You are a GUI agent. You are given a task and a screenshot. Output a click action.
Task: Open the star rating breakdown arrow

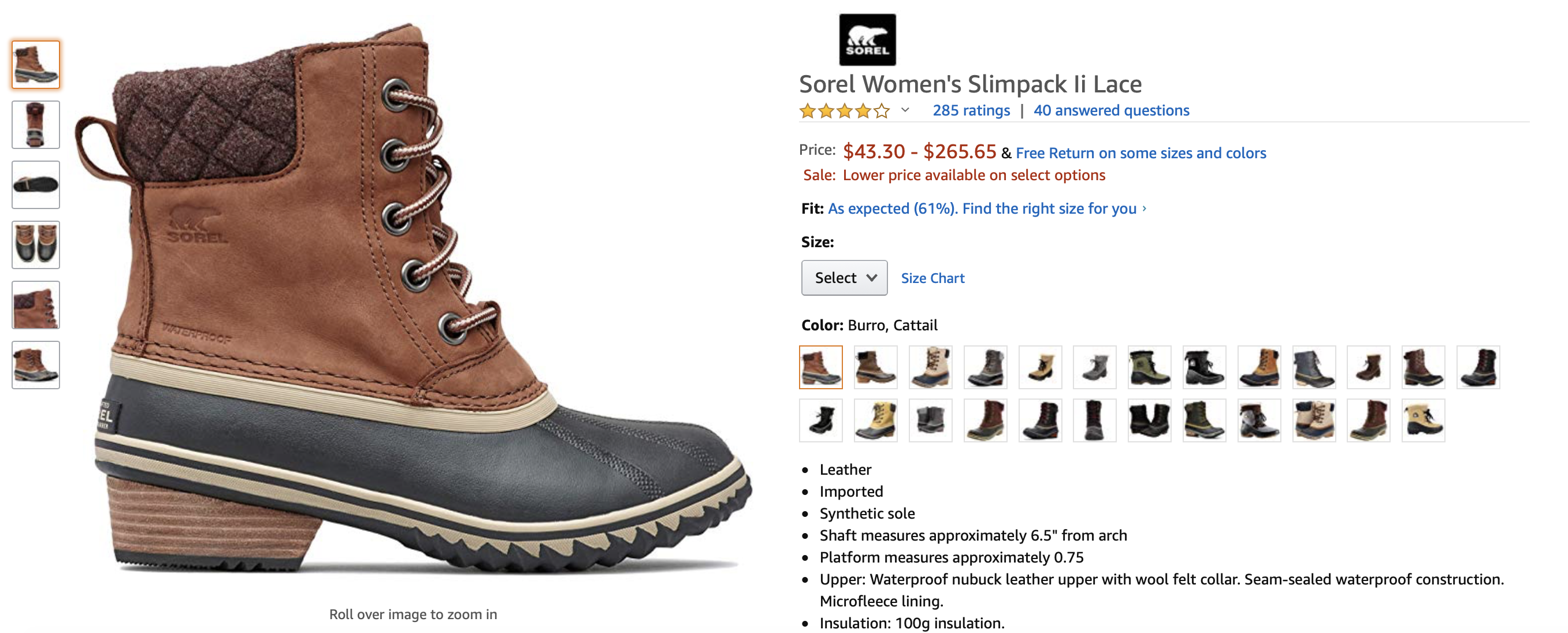point(905,110)
